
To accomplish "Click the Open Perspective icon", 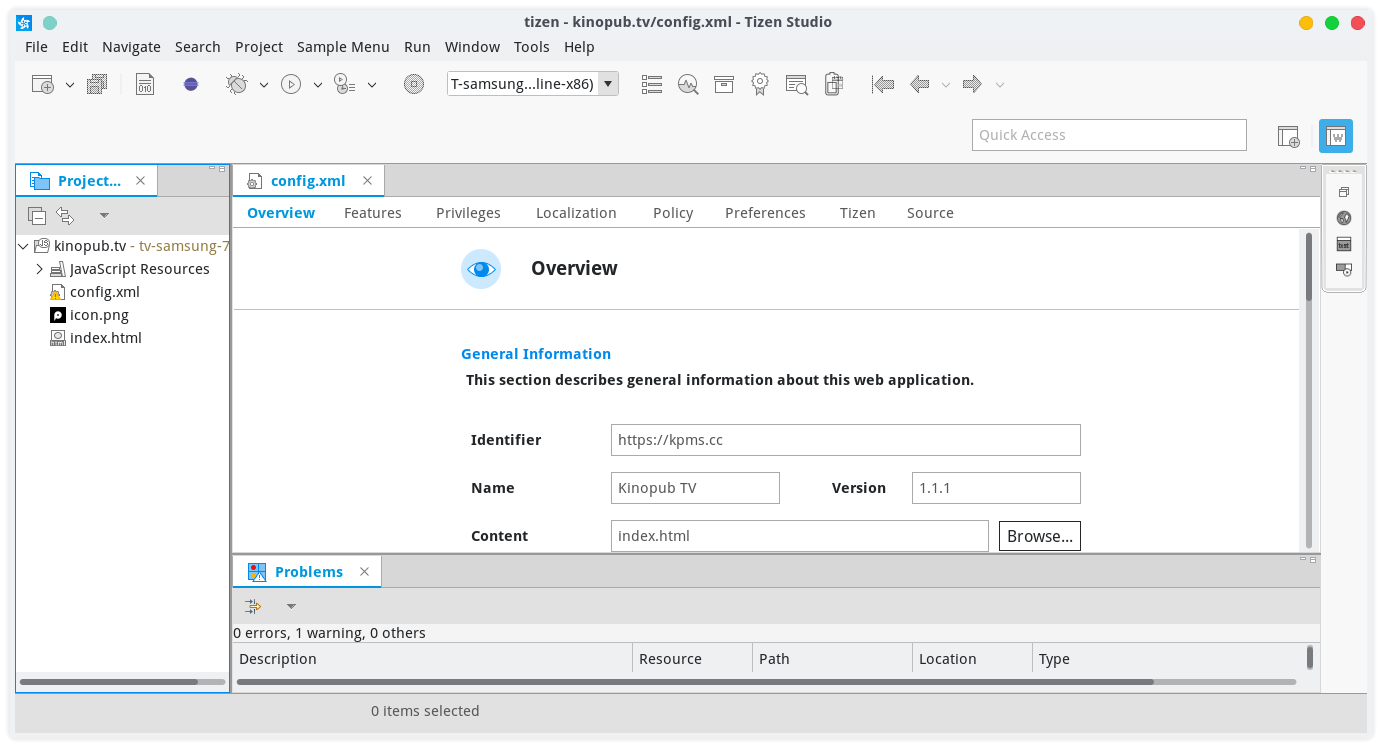I will click(1288, 136).
